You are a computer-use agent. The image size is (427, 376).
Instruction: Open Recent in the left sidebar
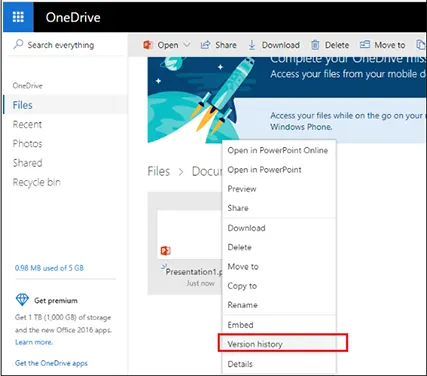(27, 124)
